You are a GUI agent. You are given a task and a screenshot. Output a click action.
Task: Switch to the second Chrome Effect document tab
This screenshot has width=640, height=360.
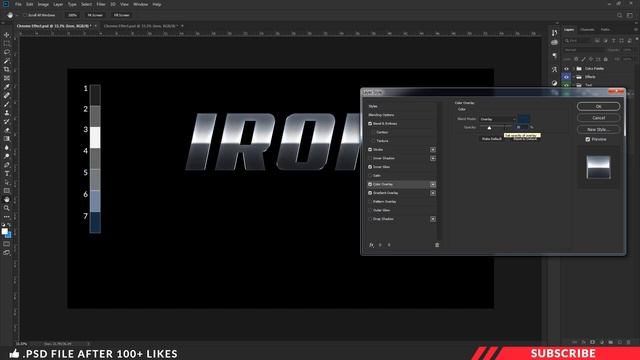pyautogui.click(x=140, y=26)
